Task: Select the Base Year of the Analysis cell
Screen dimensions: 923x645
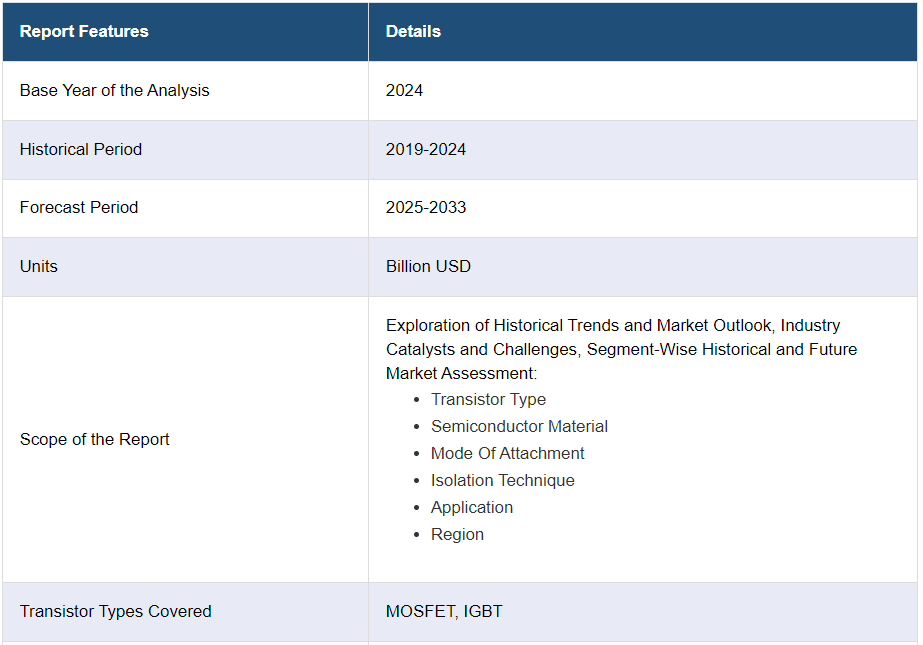Action: click(115, 91)
